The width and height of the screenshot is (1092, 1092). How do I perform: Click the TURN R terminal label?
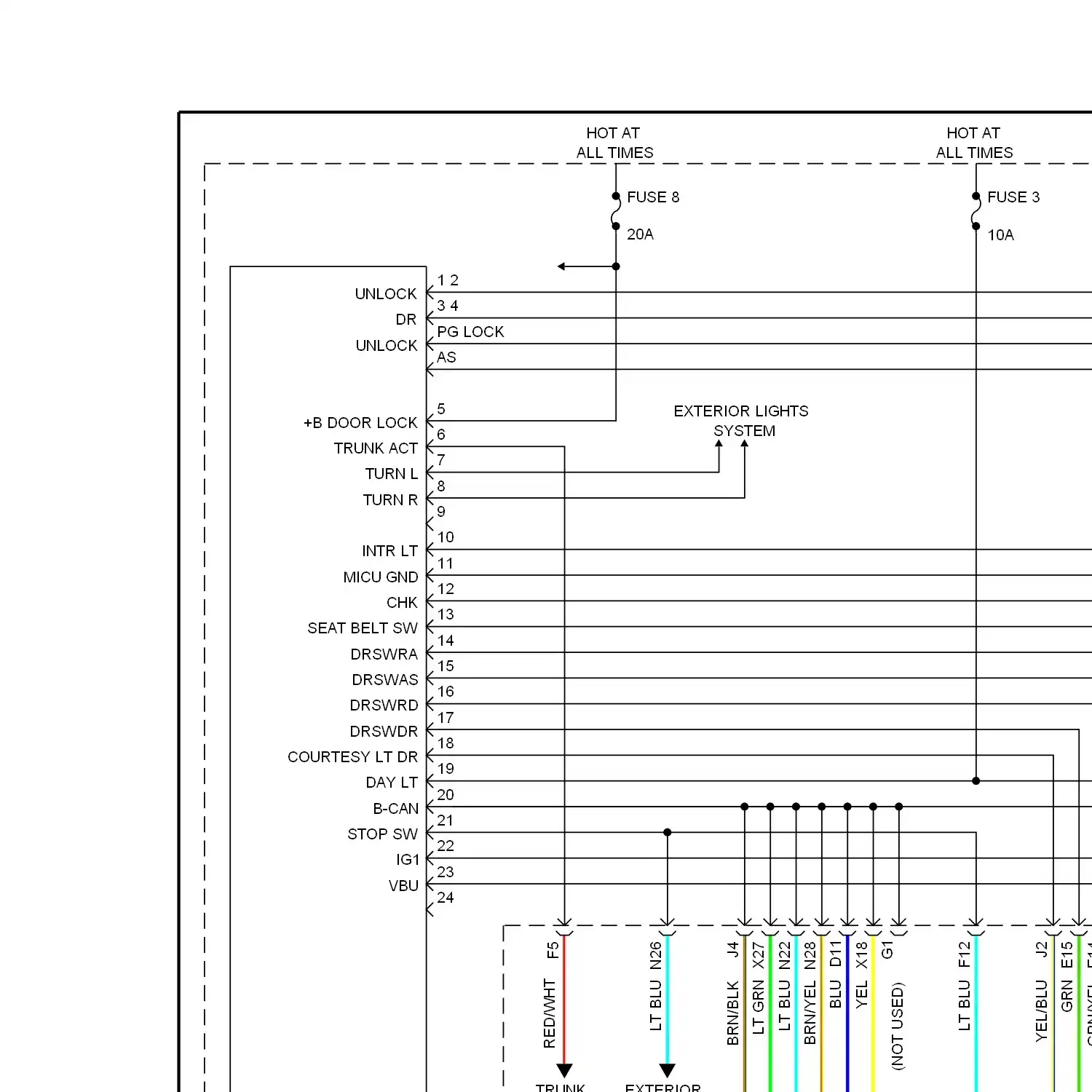[x=390, y=500]
